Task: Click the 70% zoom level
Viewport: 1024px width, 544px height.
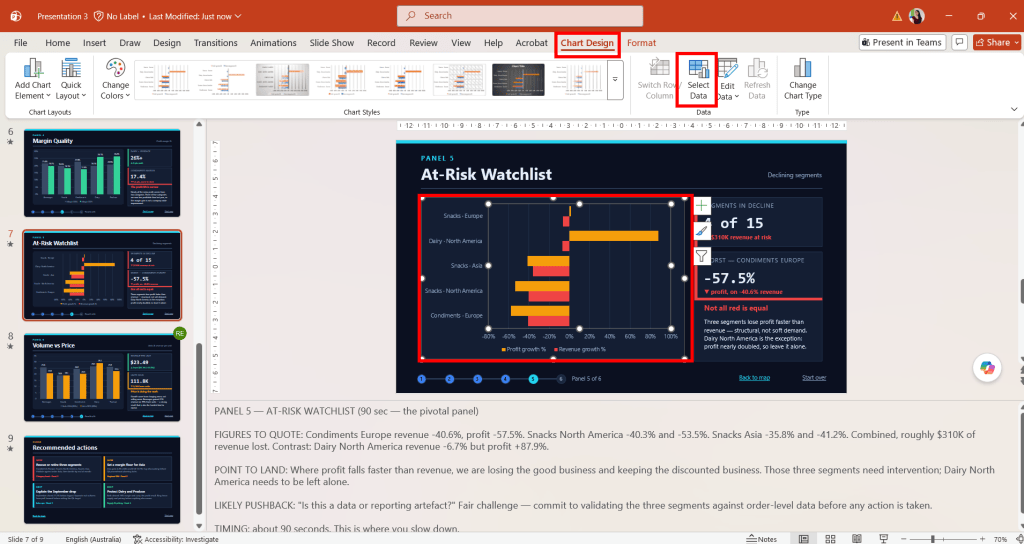Action: [1000, 539]
